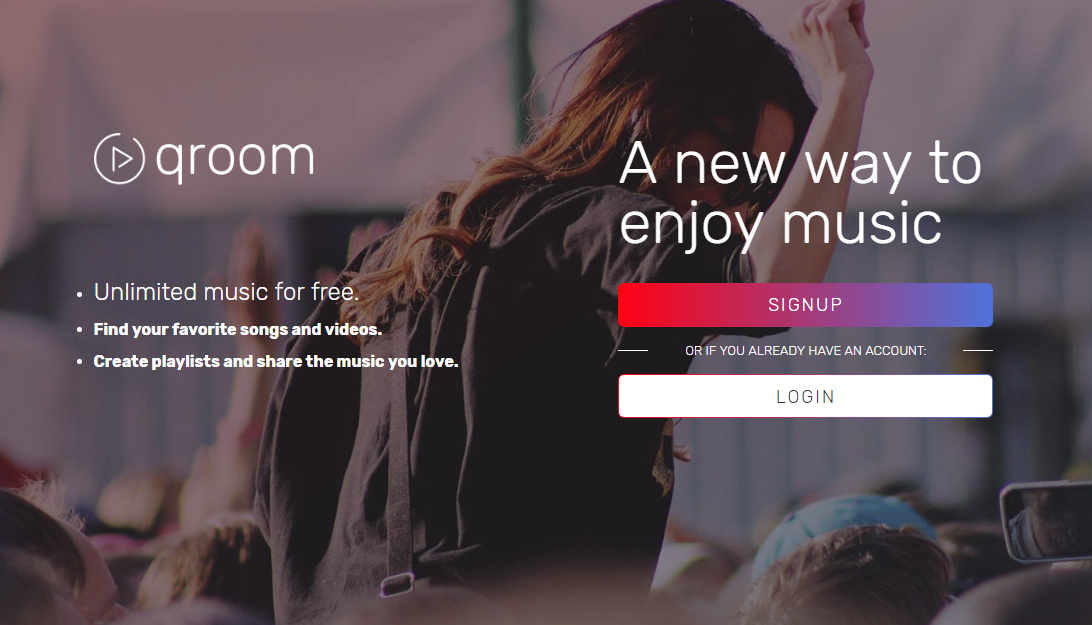Click "Find your favorite songs and videos." line
Viewport: 1092px width, 625px height.
[x=237, y=330]
